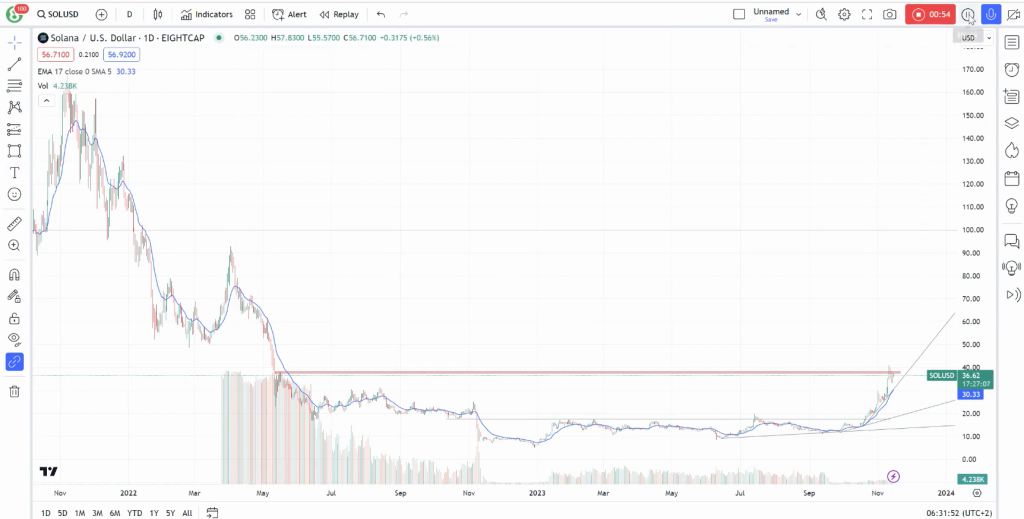Open the ruler measure tool
The height and width of the screenshot is (519, 1024).
tap(14, 225)
